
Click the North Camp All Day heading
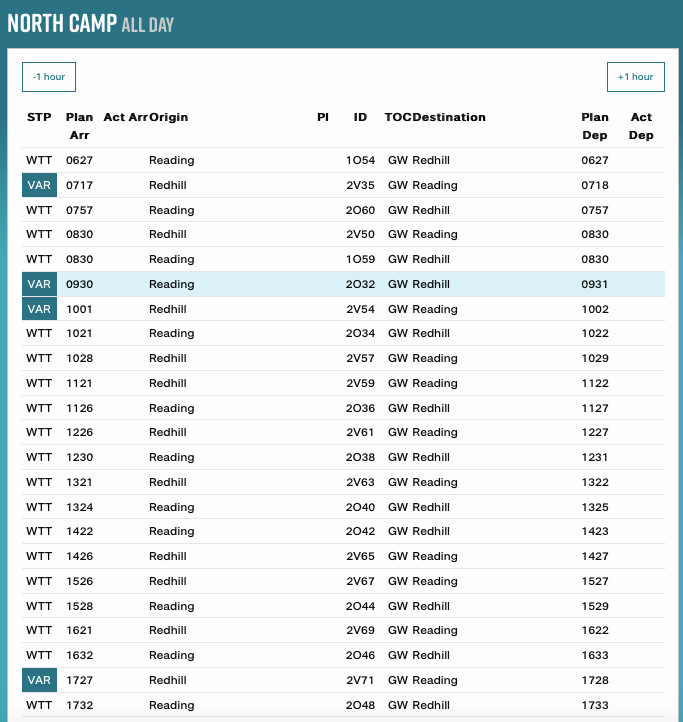pos(91,23)
